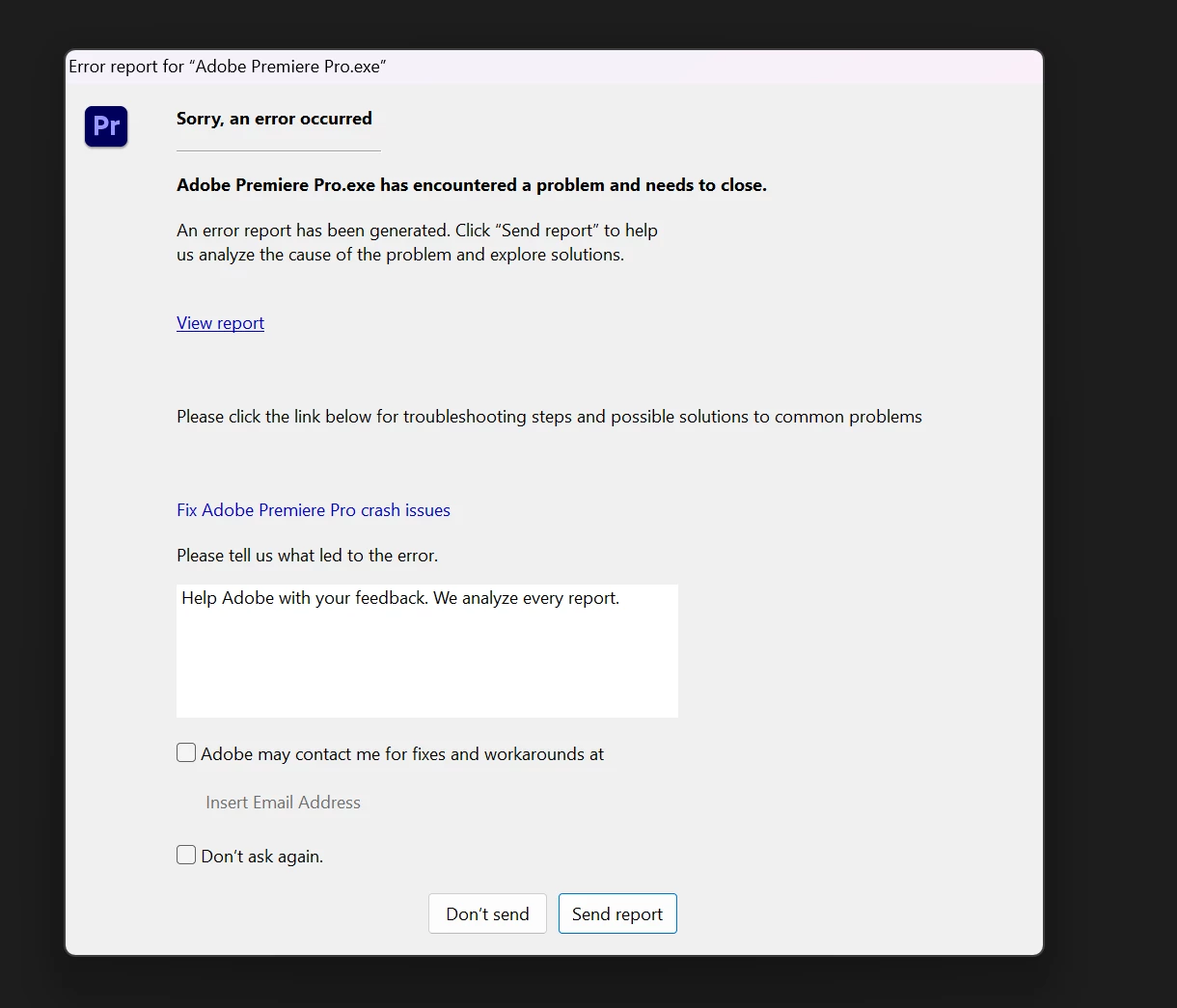Click the 'An error report has been generated' text

tap(417, 242)
